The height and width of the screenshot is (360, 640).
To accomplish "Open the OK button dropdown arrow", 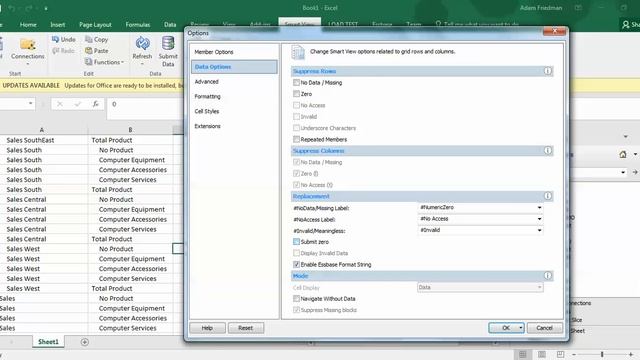I will coord(521,328).
